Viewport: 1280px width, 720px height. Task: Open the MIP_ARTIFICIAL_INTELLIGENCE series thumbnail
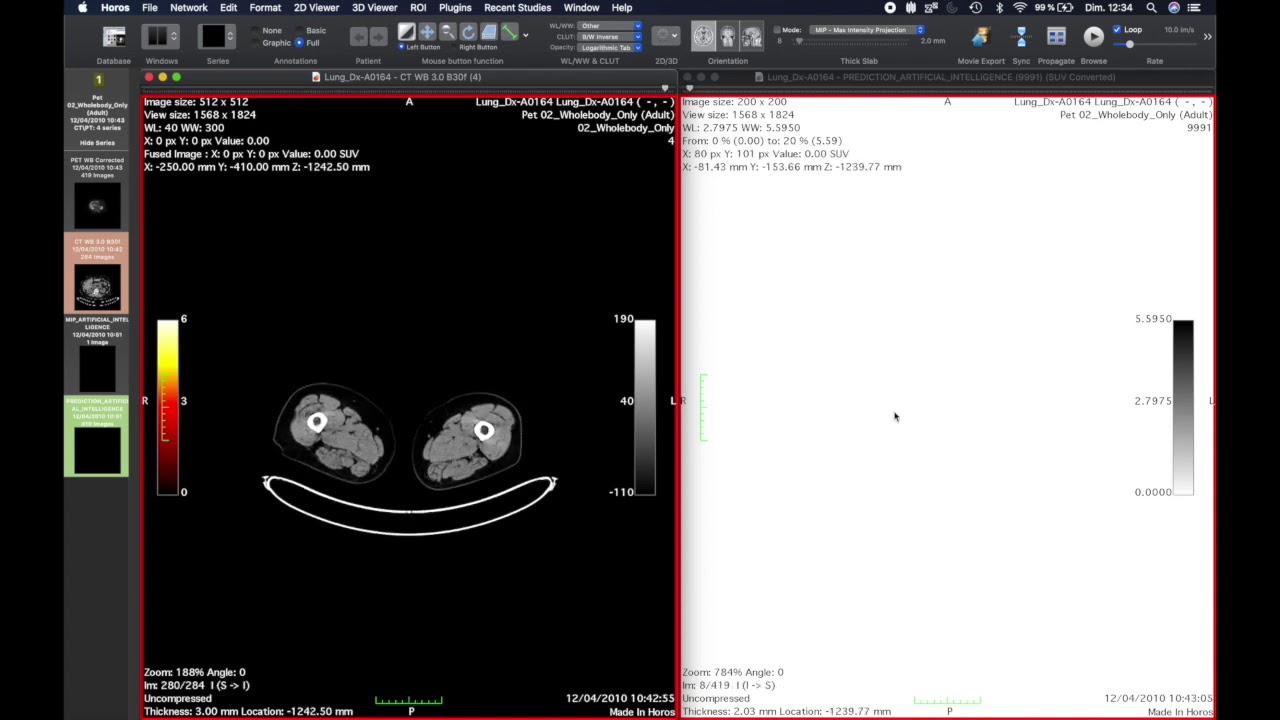click(x=97, y=369)
